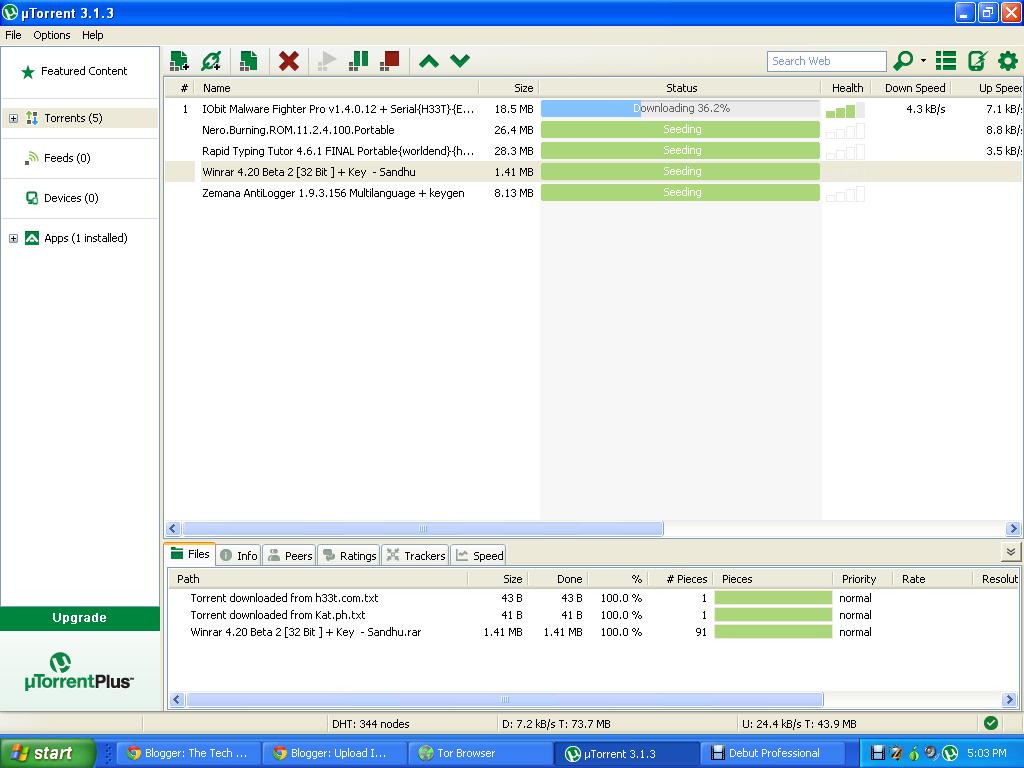Click files pane horizontal scrollbar
Image resolution: width=1024 pixels, height=768 pixels.
click(x=504, y=699)
